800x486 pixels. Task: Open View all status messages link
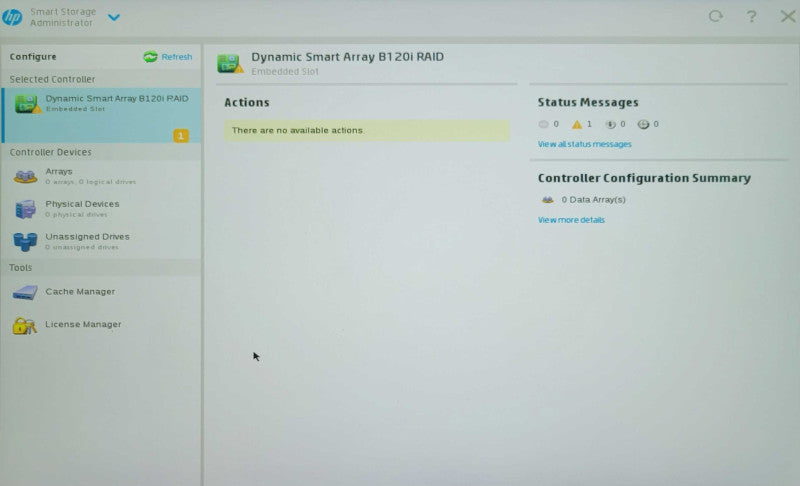[x=584, y=144]
